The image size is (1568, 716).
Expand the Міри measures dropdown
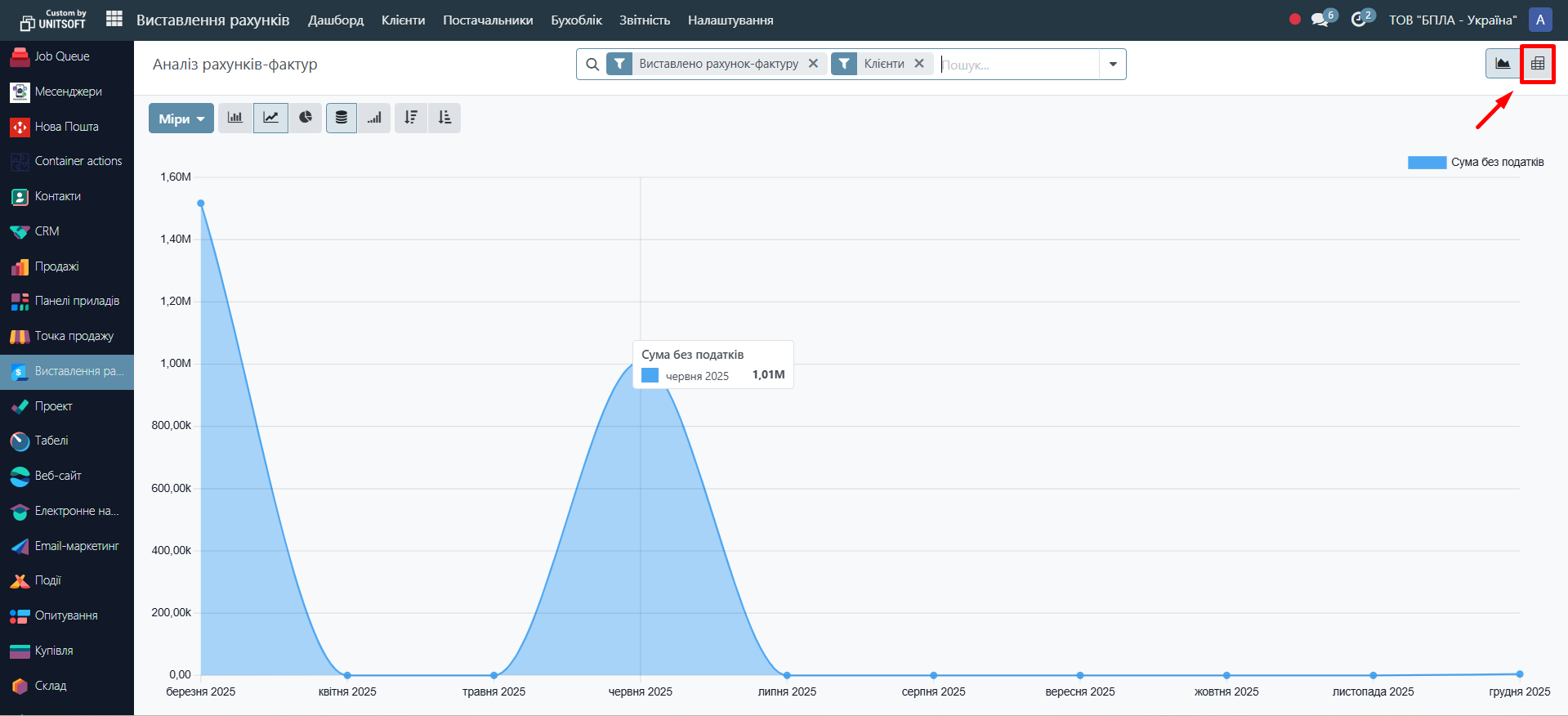coord(181,119)
